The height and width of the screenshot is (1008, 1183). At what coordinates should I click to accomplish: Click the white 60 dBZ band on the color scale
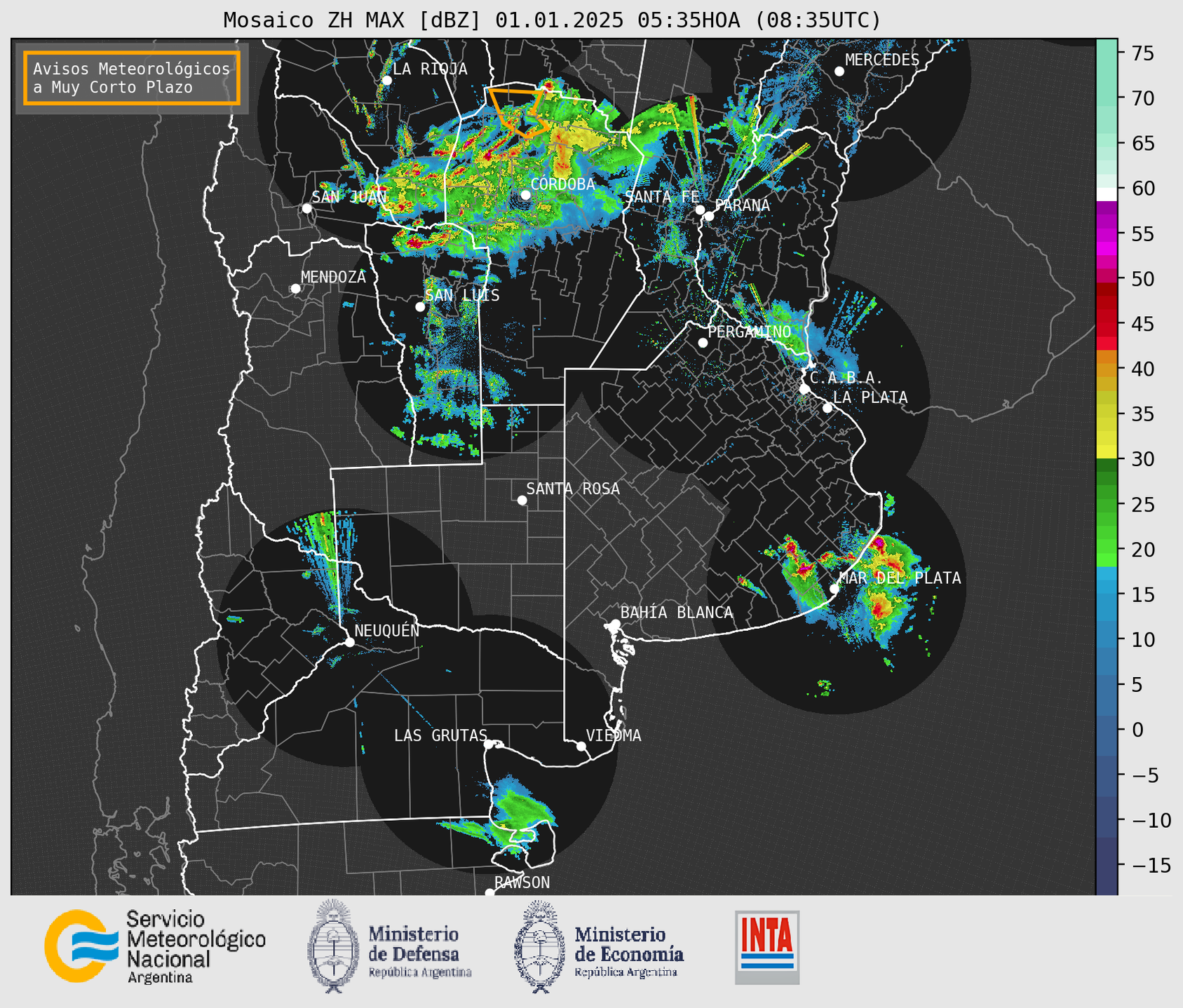coord(1106,194)
